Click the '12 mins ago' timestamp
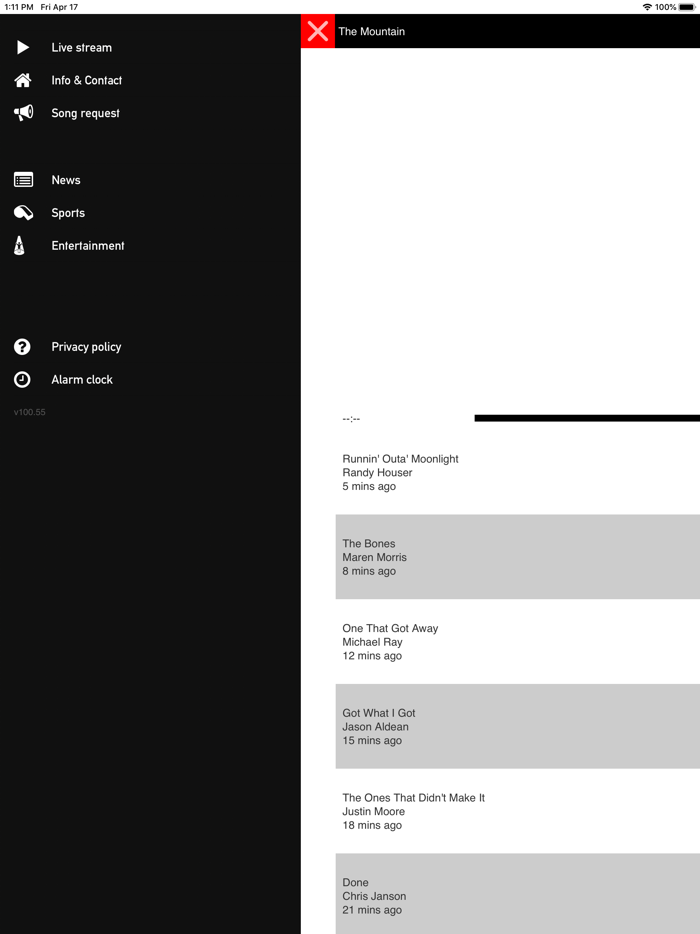The image size is (700, 934). tap(372, 655)
